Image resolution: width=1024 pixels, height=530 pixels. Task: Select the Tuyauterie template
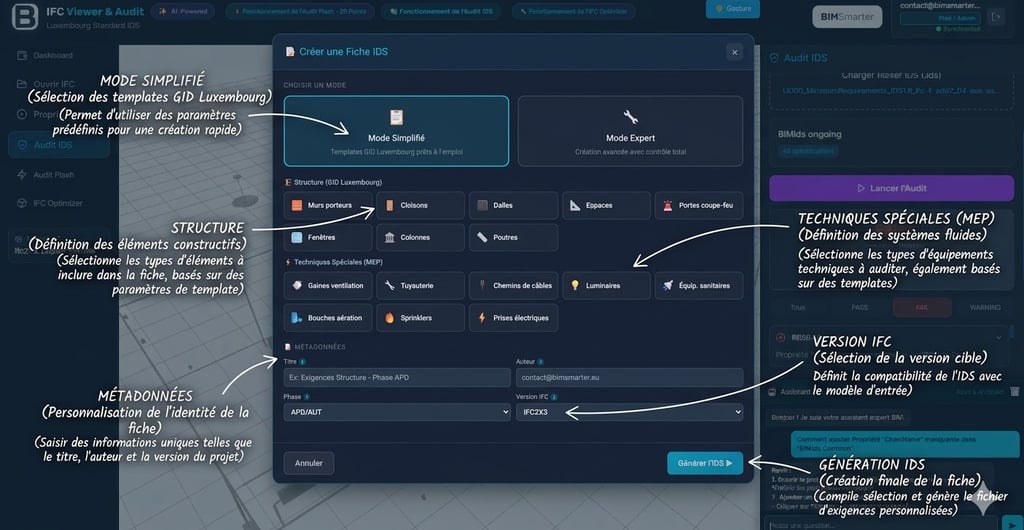pos(421,285)
